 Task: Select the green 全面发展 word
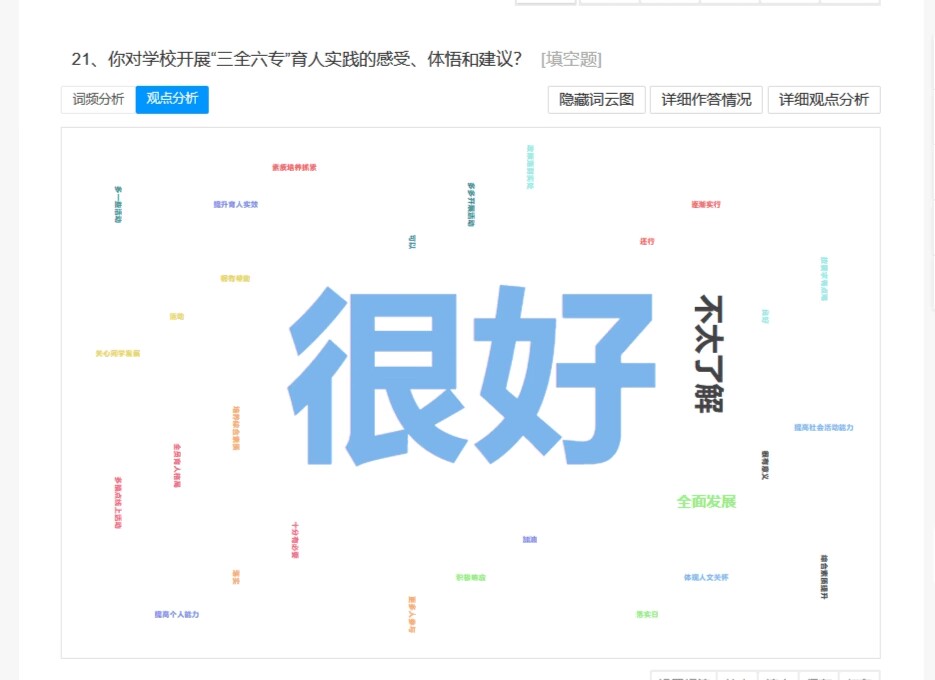click(x=706, y=501)
